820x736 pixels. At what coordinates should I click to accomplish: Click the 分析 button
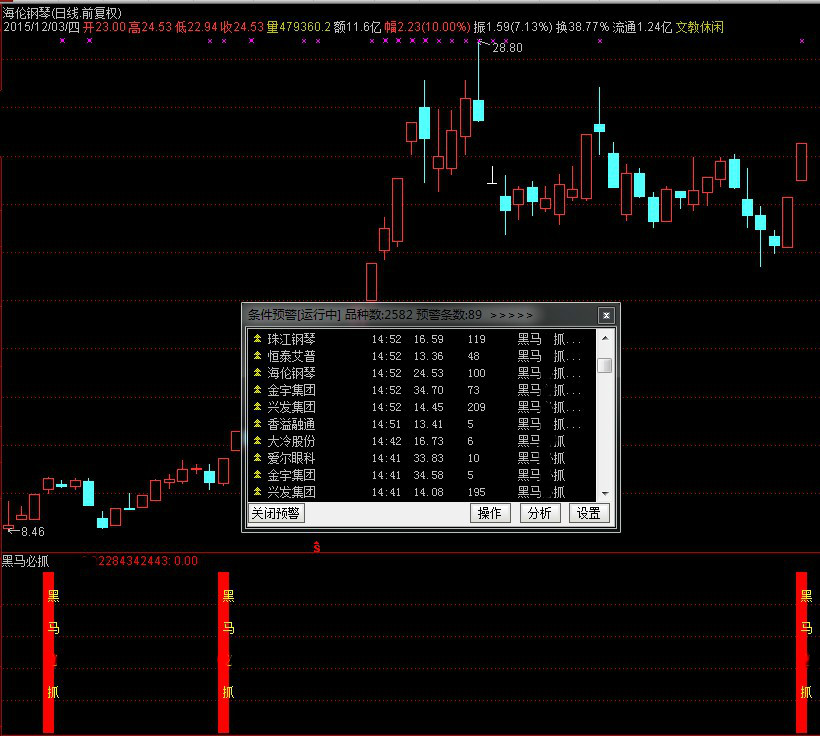point(540,513)
